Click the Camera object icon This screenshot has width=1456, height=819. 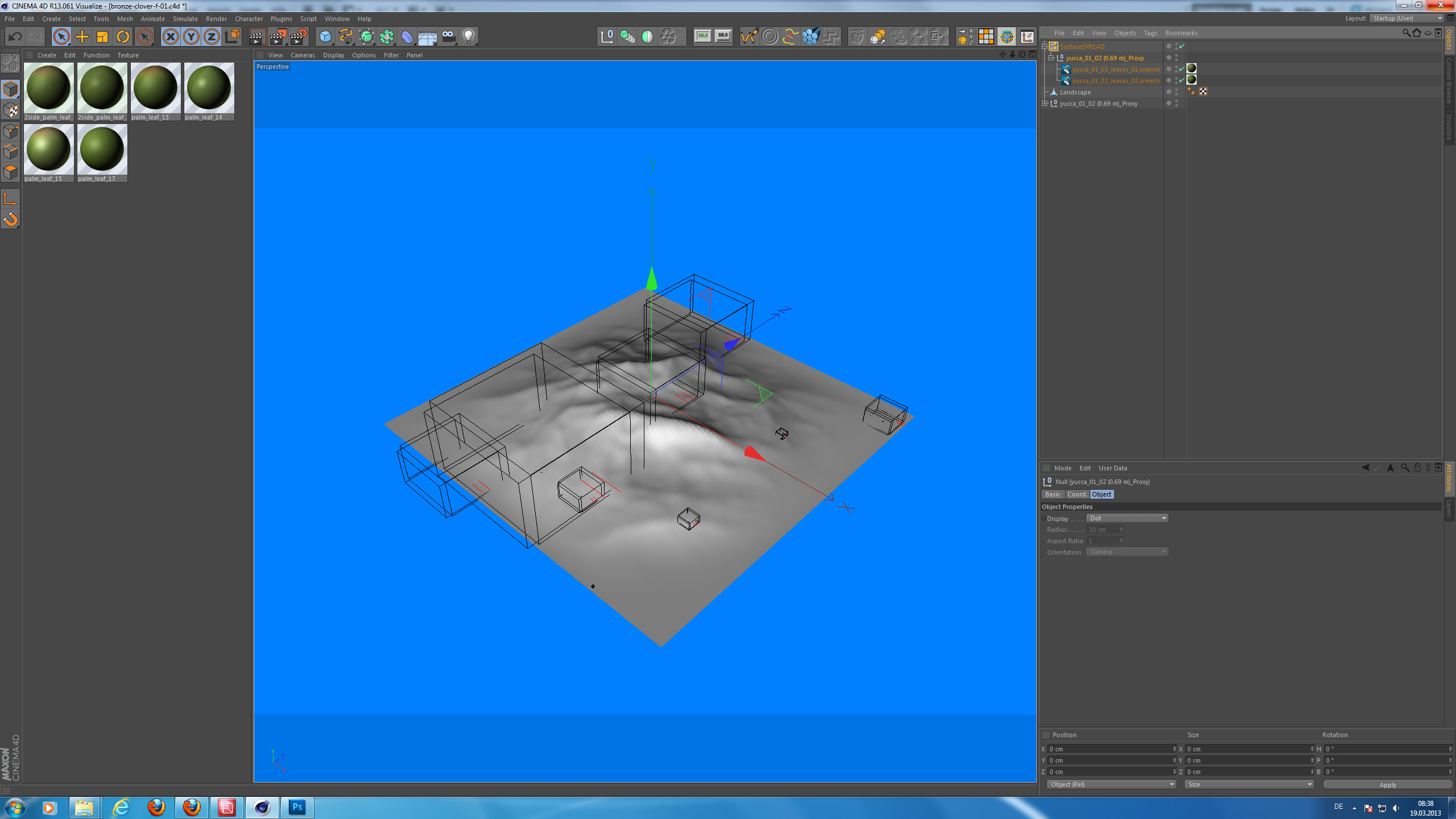click(448, 37)
